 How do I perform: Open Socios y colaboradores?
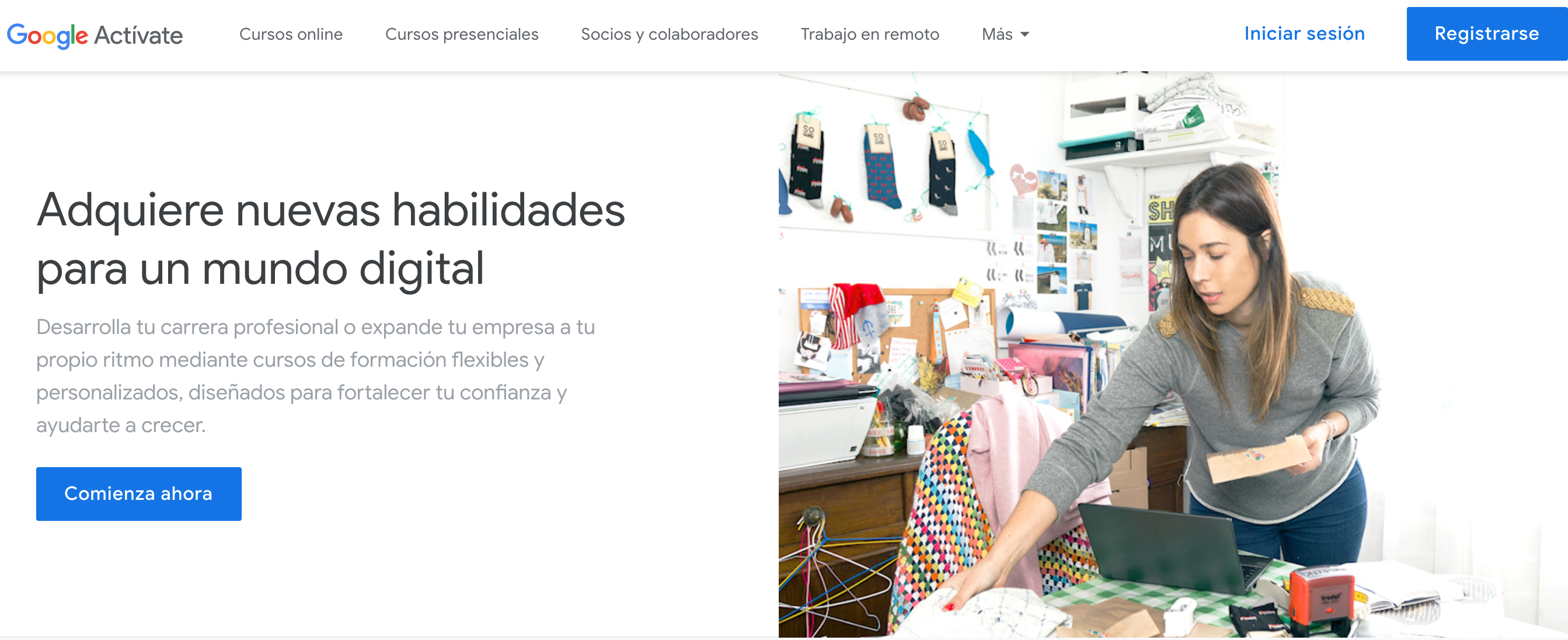669,34
